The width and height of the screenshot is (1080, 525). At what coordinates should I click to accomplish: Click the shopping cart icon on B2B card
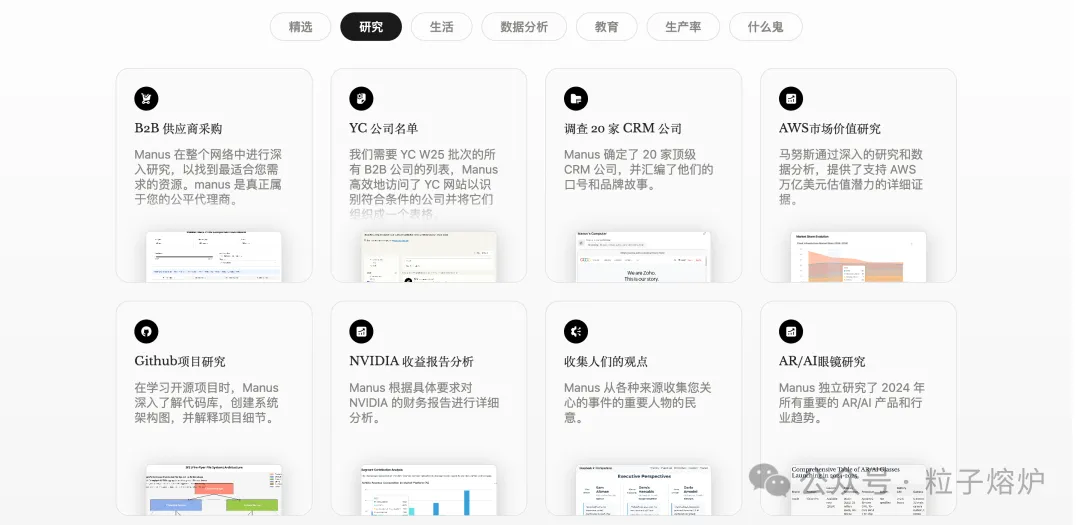tap(146, 99)
